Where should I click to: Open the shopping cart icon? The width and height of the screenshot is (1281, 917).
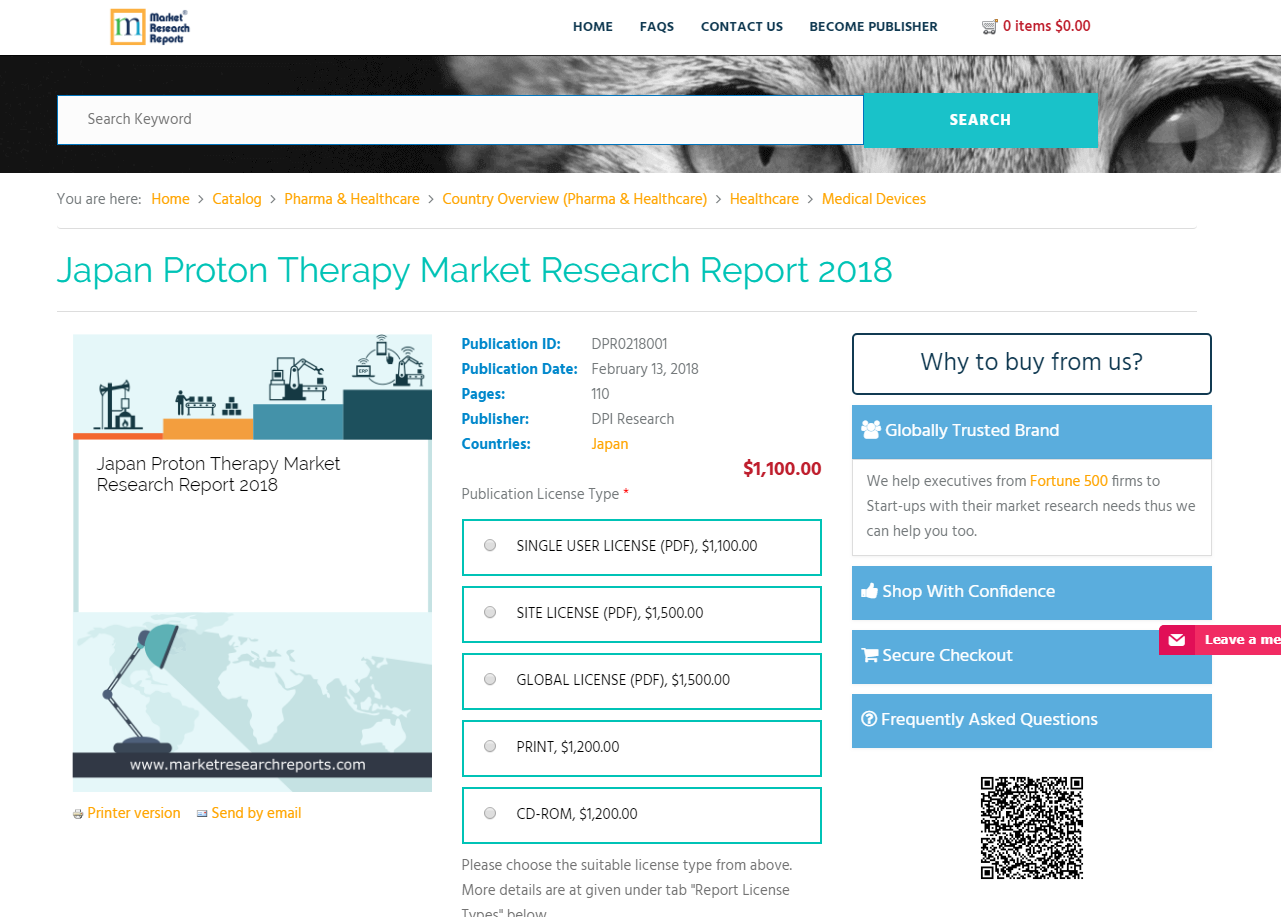point(990,27)
